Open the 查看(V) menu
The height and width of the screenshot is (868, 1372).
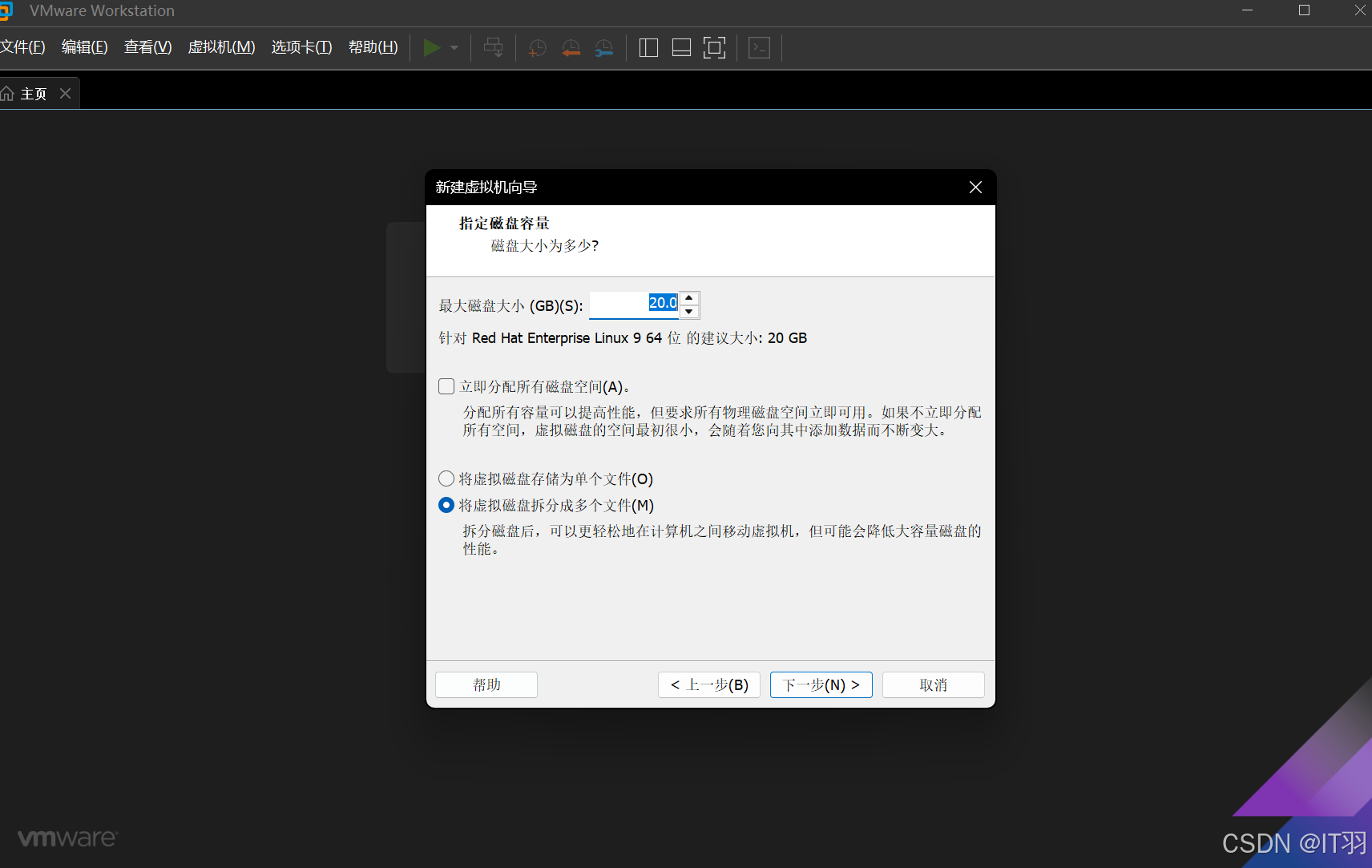tap(148, 47)
